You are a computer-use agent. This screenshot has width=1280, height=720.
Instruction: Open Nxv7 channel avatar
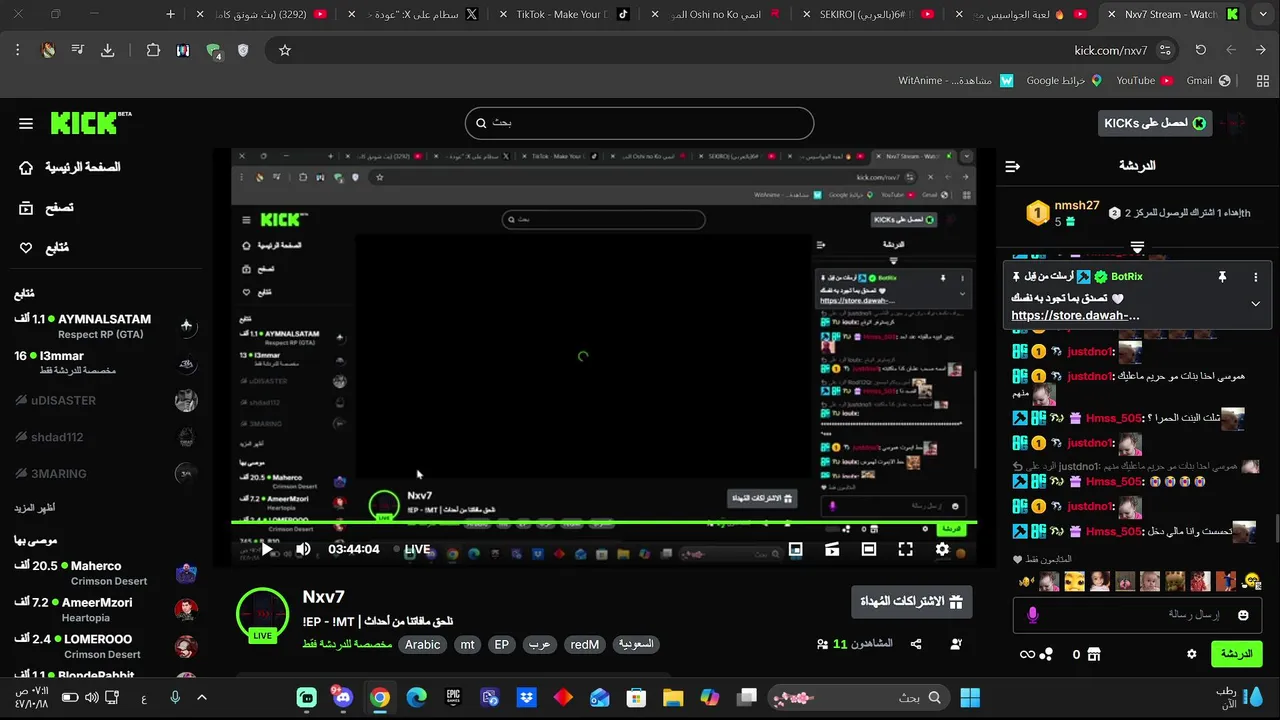point(262,613)
